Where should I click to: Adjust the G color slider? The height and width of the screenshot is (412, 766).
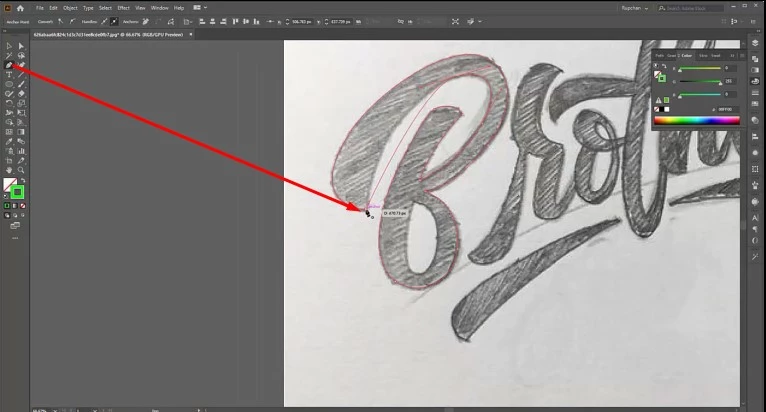pos(700,82)
